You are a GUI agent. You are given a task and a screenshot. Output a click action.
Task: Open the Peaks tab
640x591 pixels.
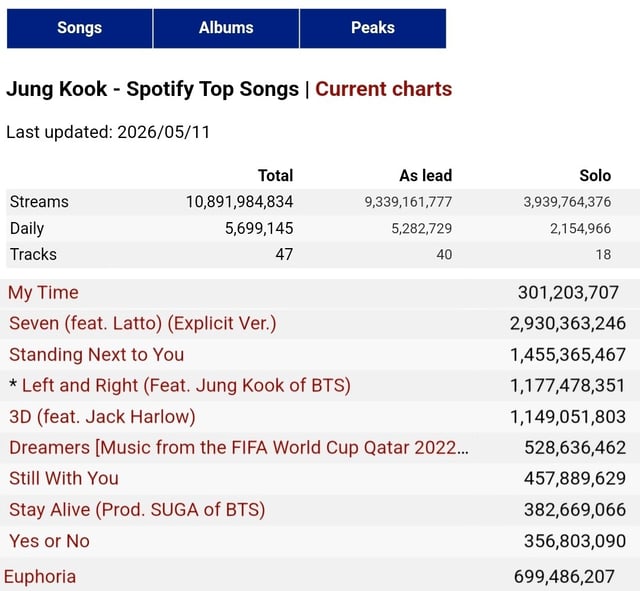click(373, 28)
